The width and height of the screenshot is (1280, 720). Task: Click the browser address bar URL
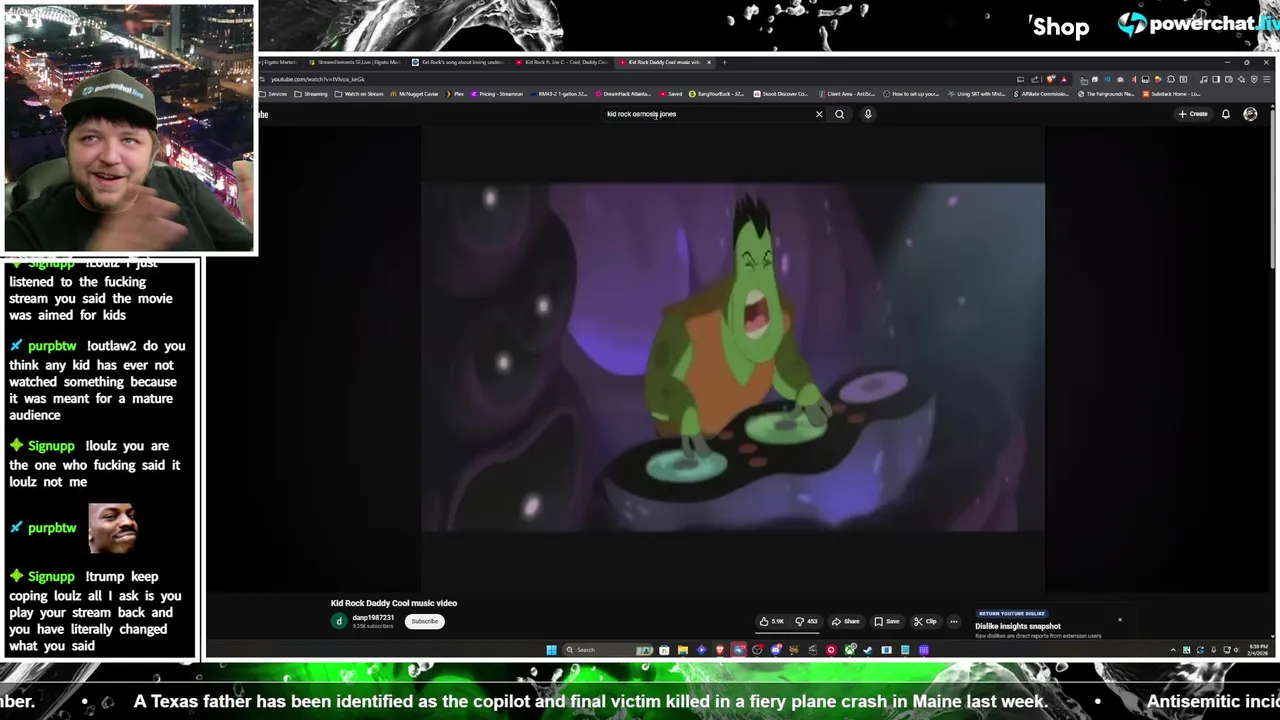pos(318,79)
